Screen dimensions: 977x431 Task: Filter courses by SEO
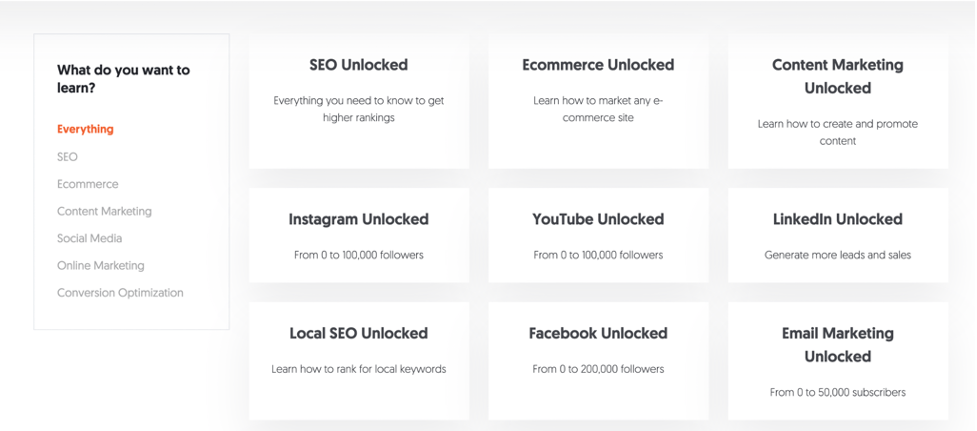(67, 157)
